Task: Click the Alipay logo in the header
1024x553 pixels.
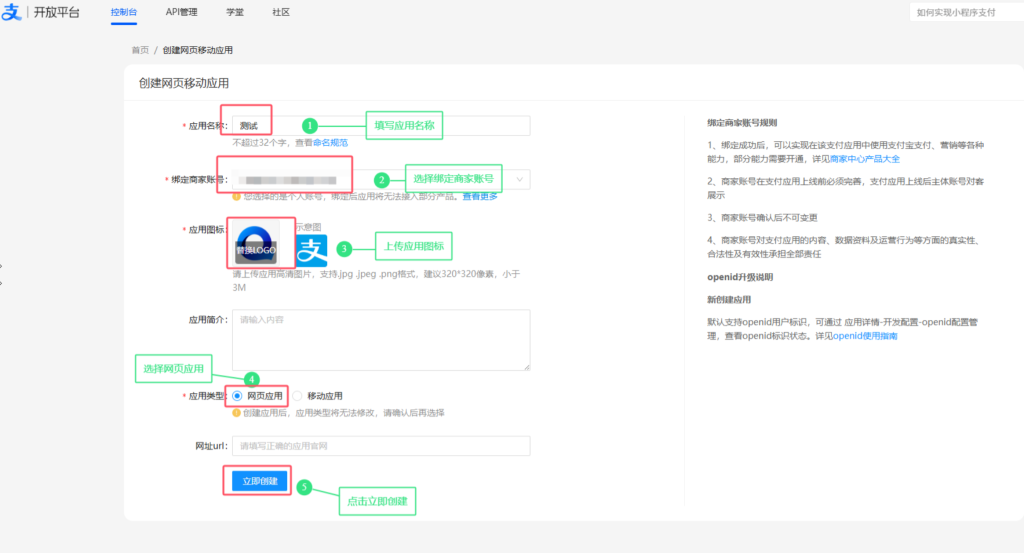Action: click(x=11, y=12)
